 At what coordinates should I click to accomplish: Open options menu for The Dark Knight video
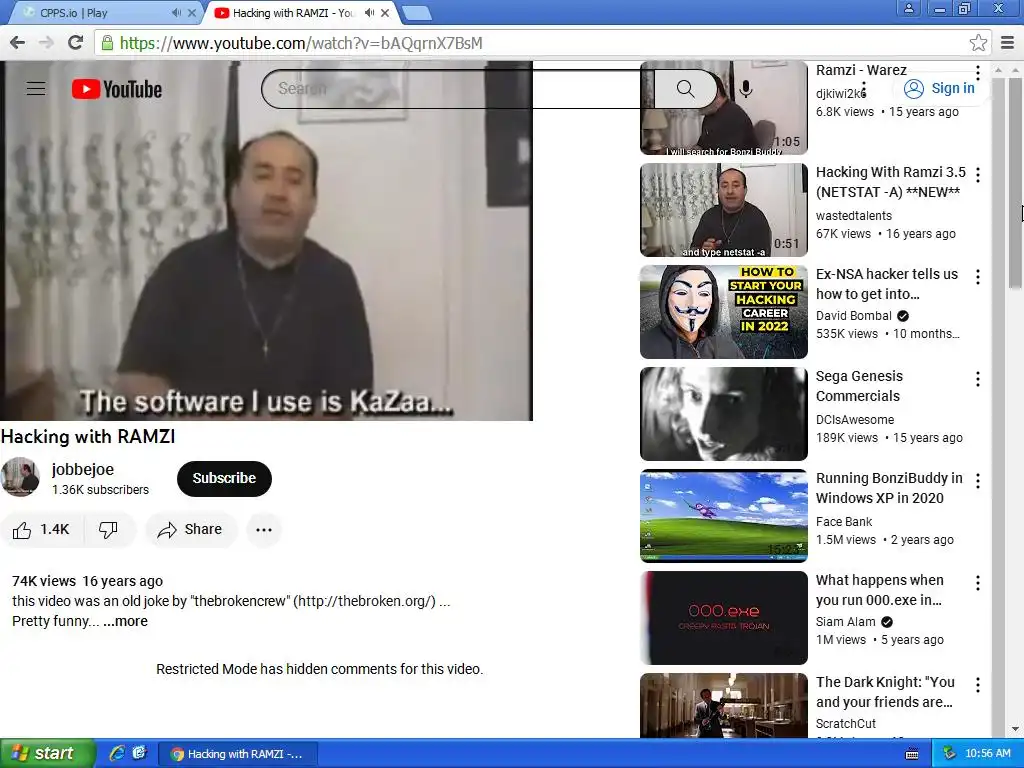[978, 684]
